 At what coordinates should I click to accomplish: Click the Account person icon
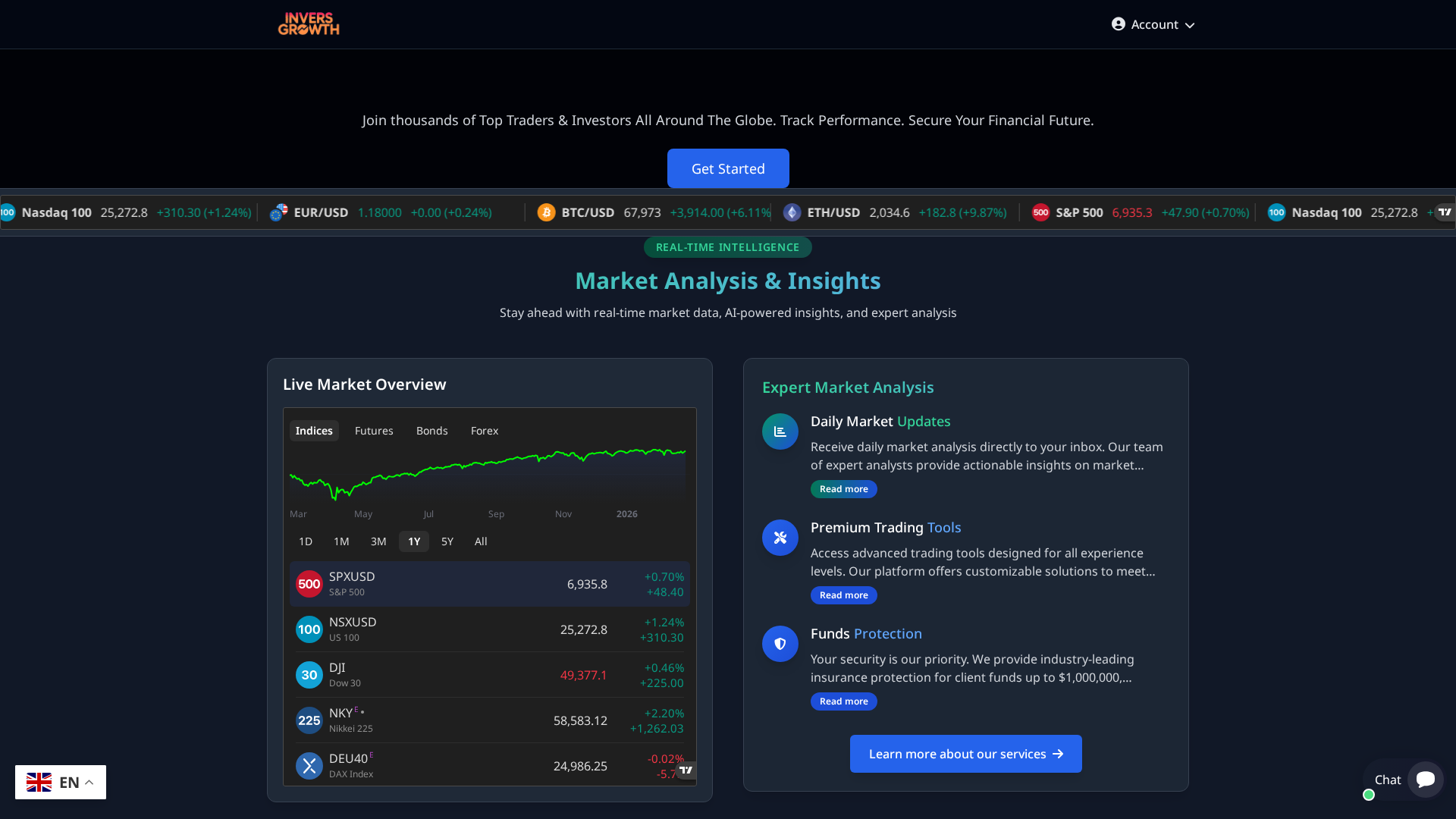pyautogui.click(x=1118, y=24)
